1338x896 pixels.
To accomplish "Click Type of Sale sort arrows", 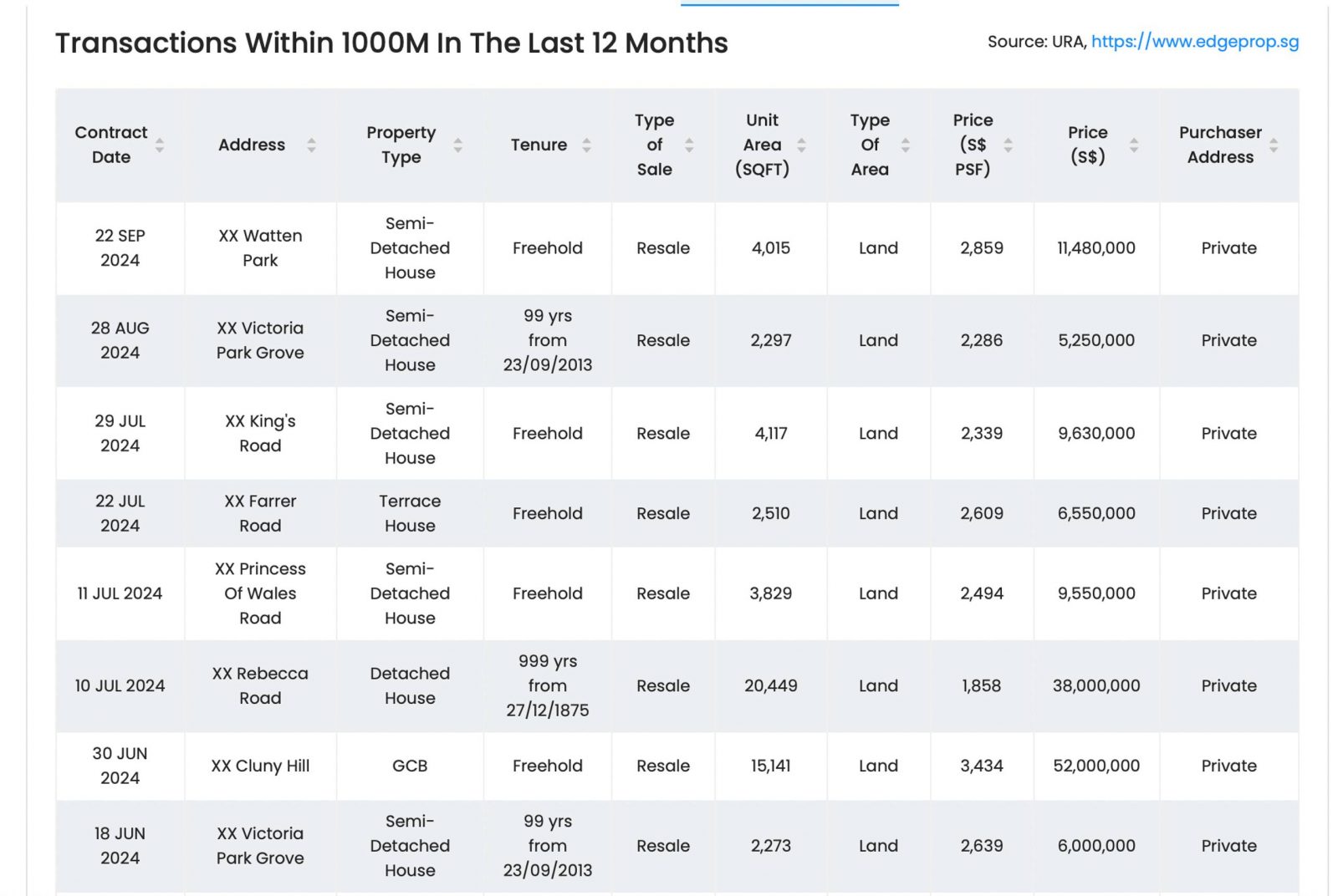I will (x=689, y=145).
